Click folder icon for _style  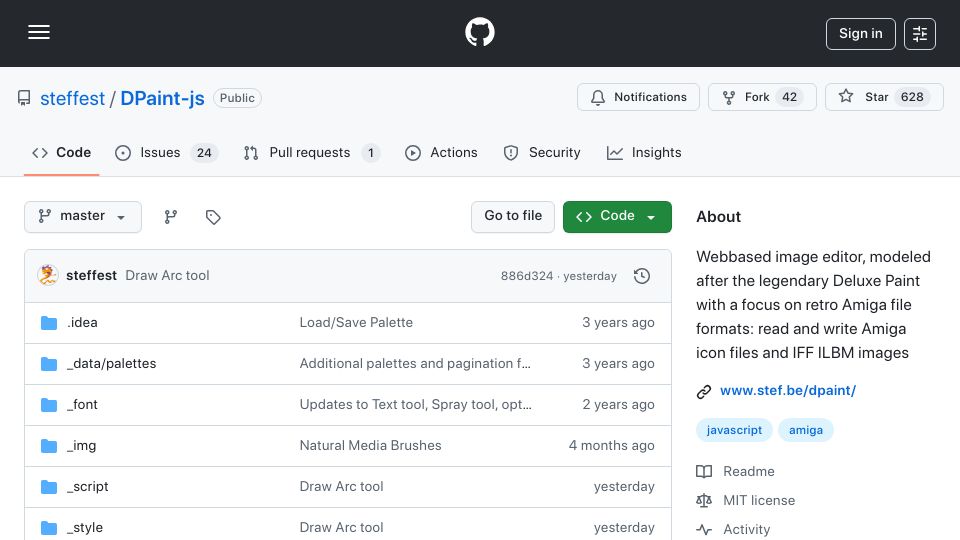click(49, 528)
